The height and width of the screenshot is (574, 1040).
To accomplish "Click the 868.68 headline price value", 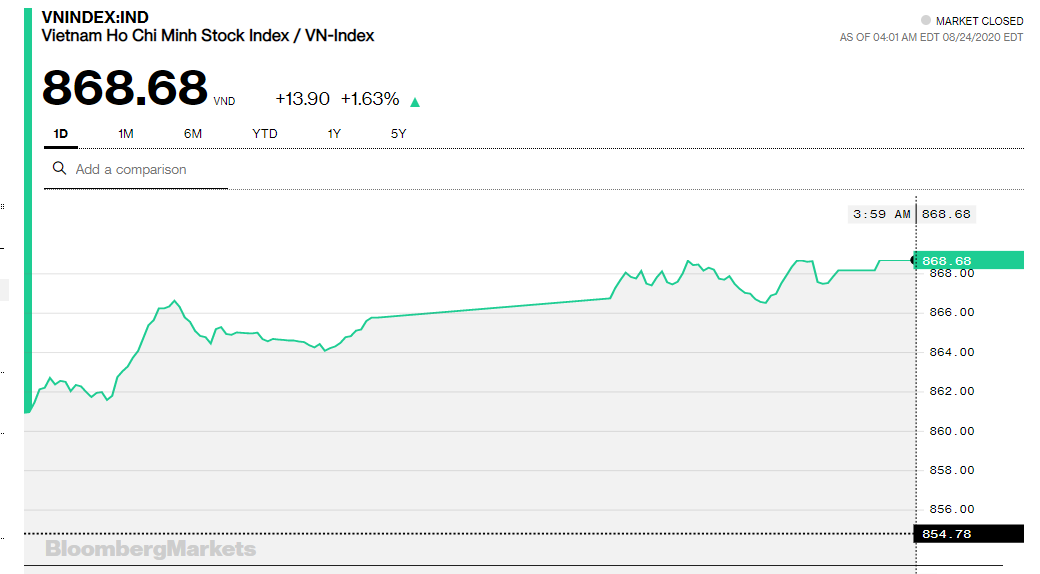I will (x=125, y=88).
